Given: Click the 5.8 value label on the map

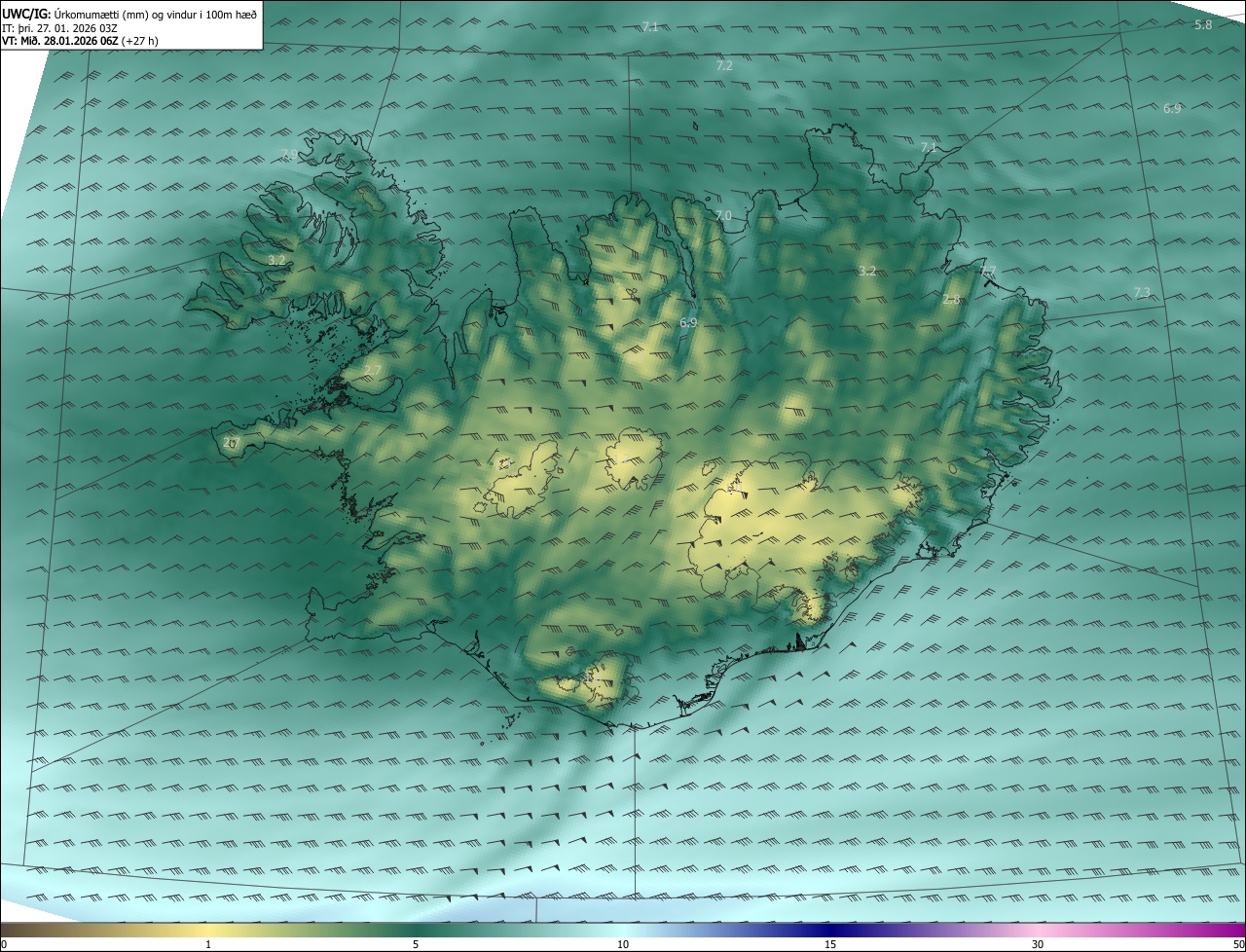Looking at the screenshot, I should (1203, 24).
